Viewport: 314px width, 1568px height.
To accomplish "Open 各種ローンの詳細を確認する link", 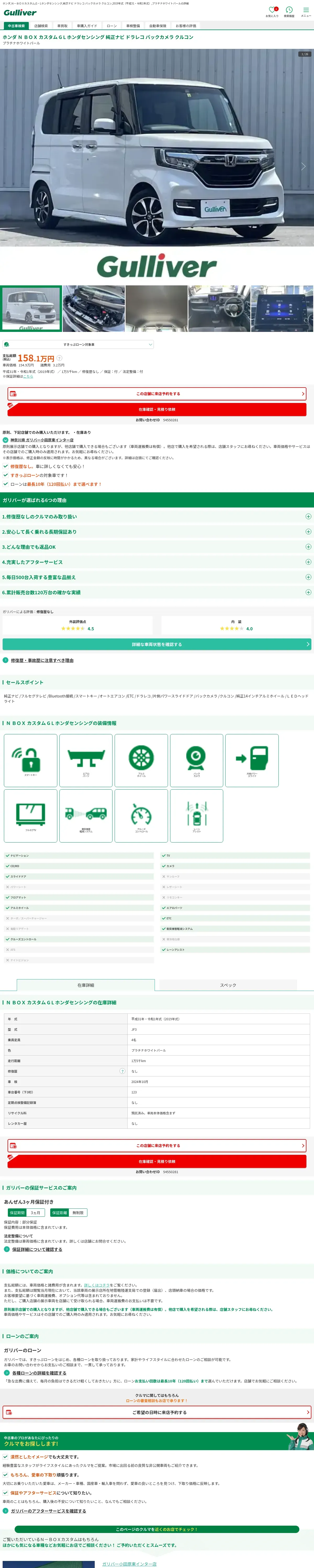I will pos(39,1373).
